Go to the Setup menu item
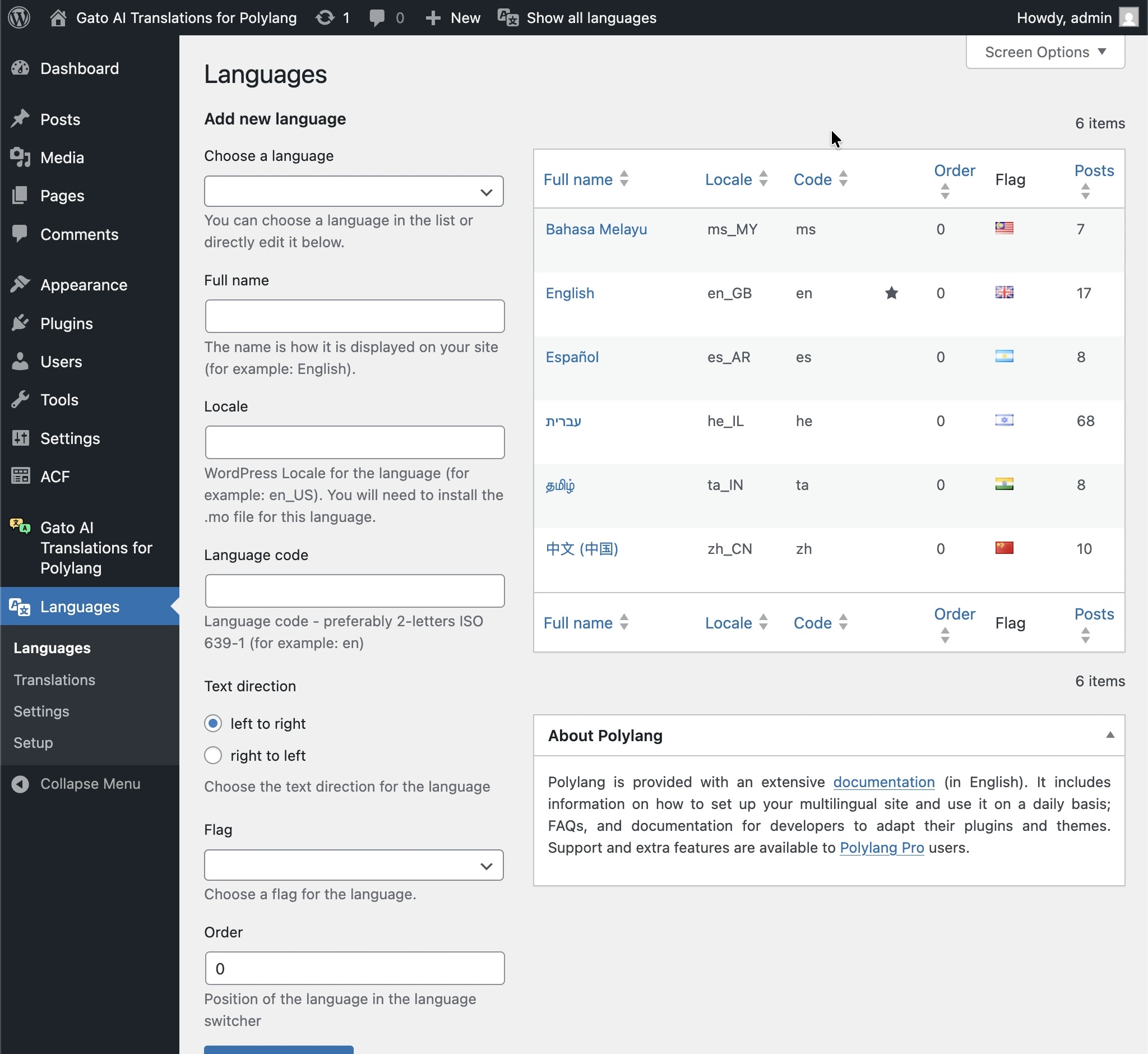Screen dimensions: 1148x1054 coord(33,742)
